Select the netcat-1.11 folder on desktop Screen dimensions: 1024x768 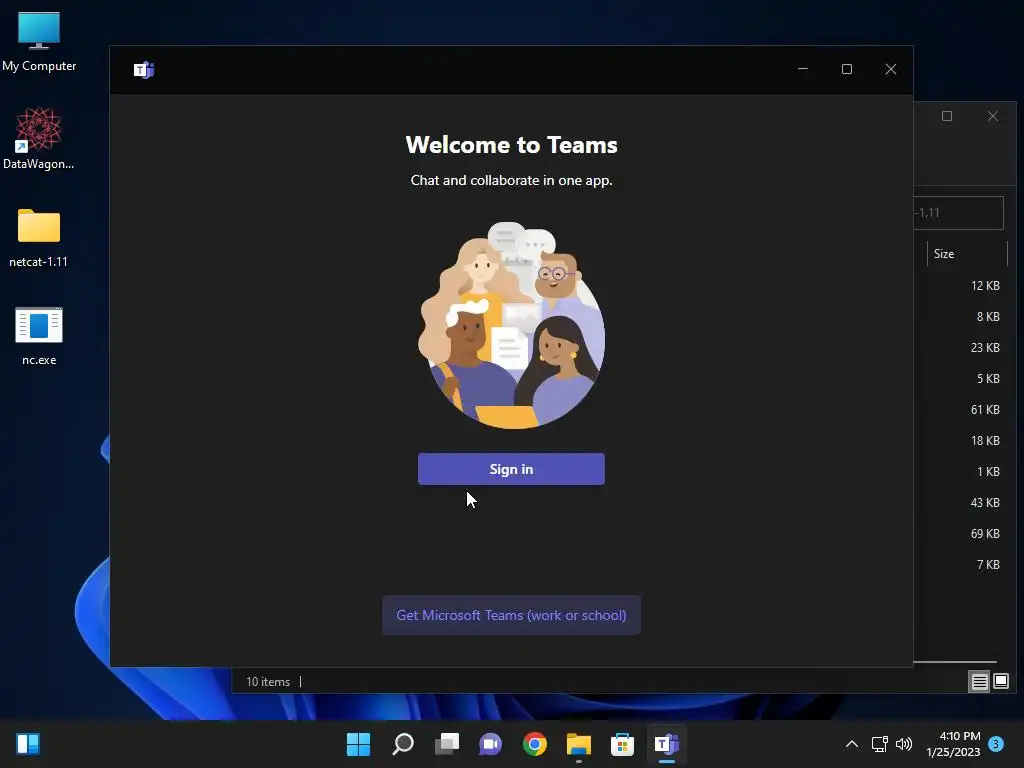[39, 238]
